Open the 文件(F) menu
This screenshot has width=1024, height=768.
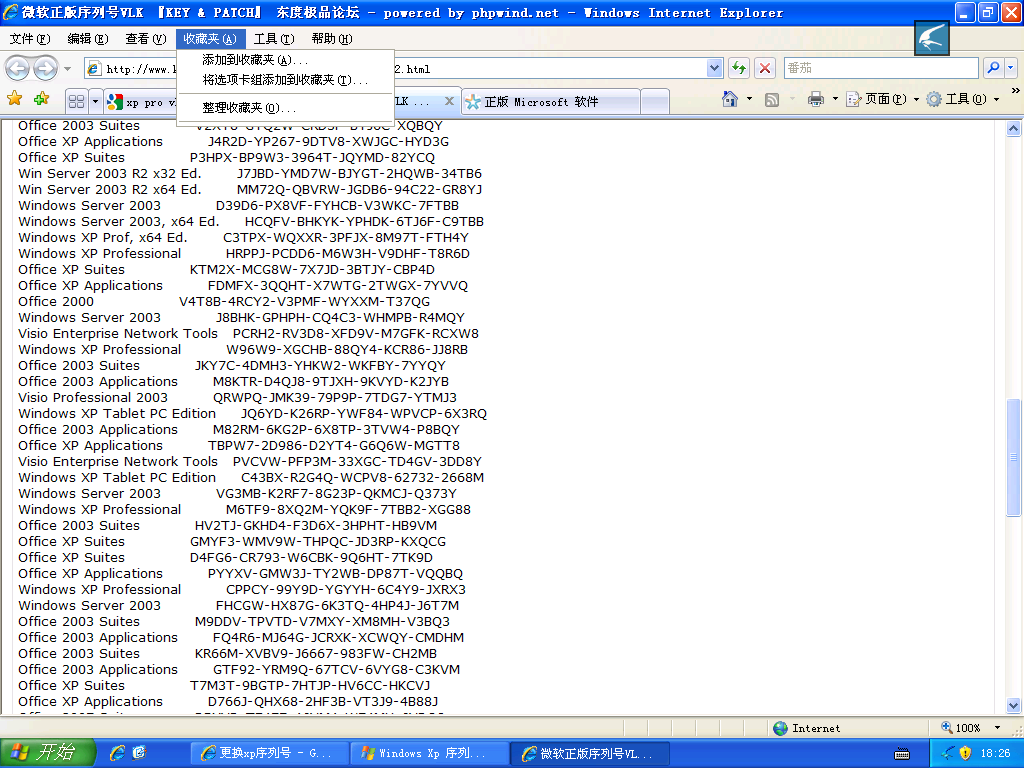coord(30,39)
